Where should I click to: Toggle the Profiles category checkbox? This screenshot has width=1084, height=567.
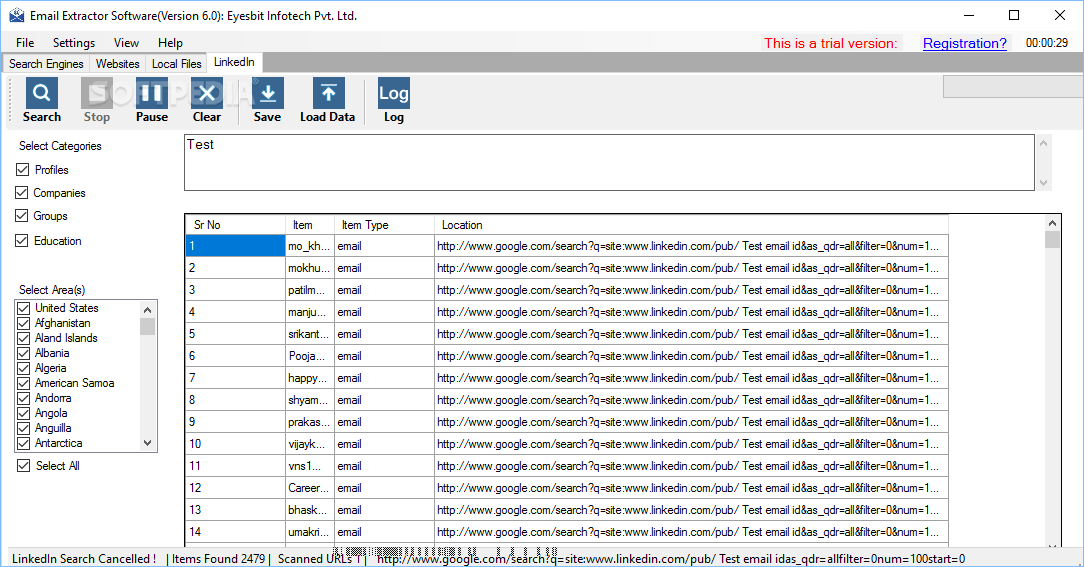23,169
